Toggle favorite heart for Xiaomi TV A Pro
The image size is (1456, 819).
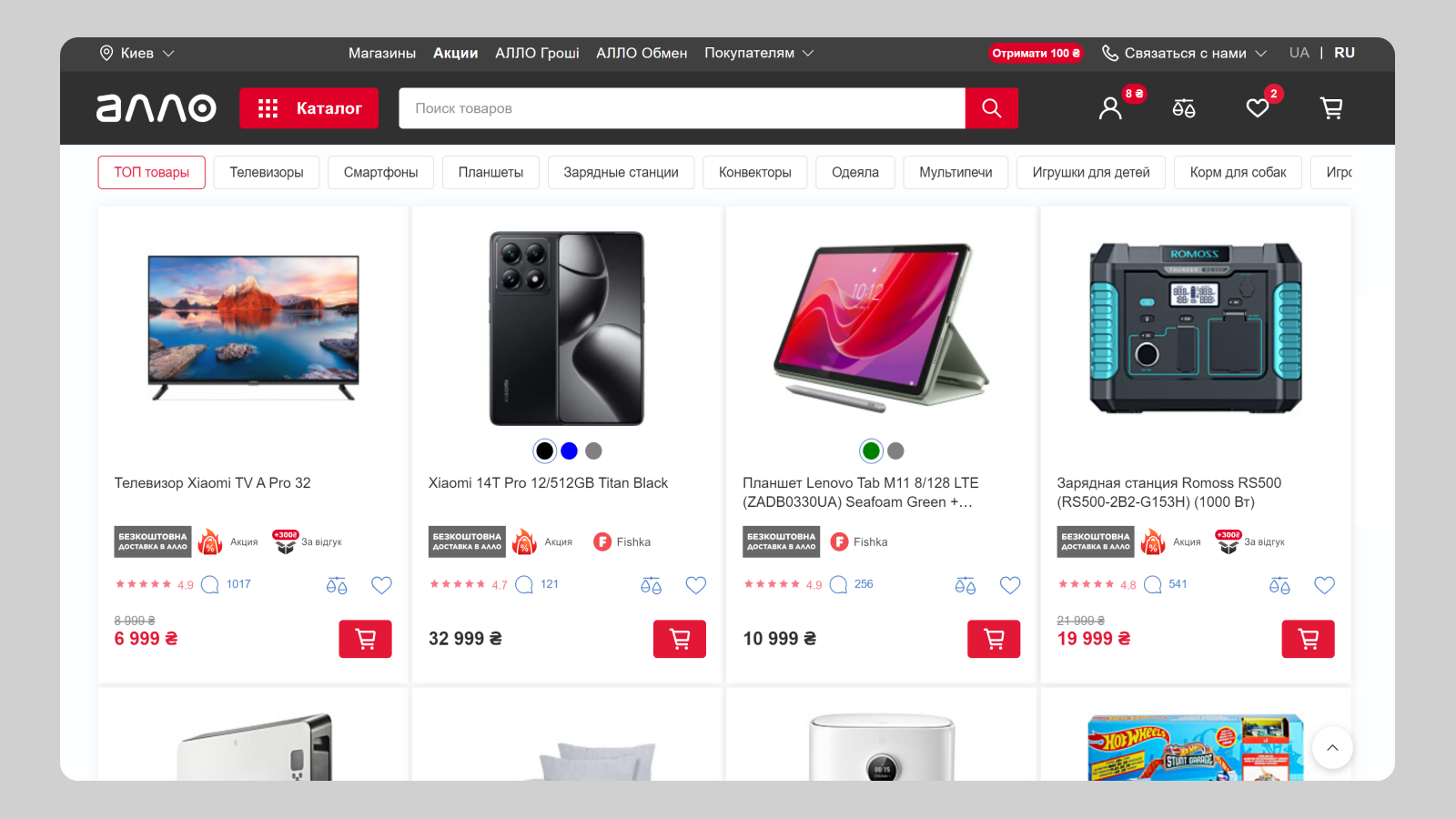click(x=381, y=585)
